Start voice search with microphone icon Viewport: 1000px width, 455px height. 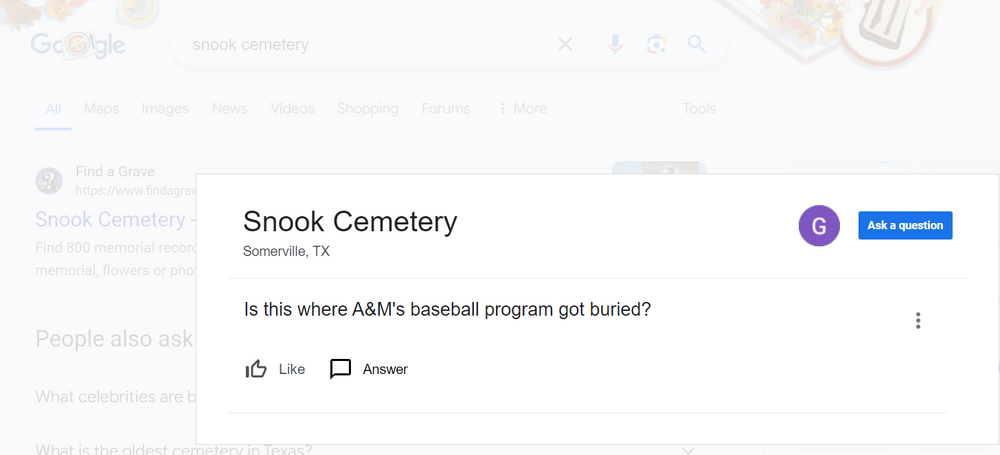pyautogui.click(x=615, y=44)
